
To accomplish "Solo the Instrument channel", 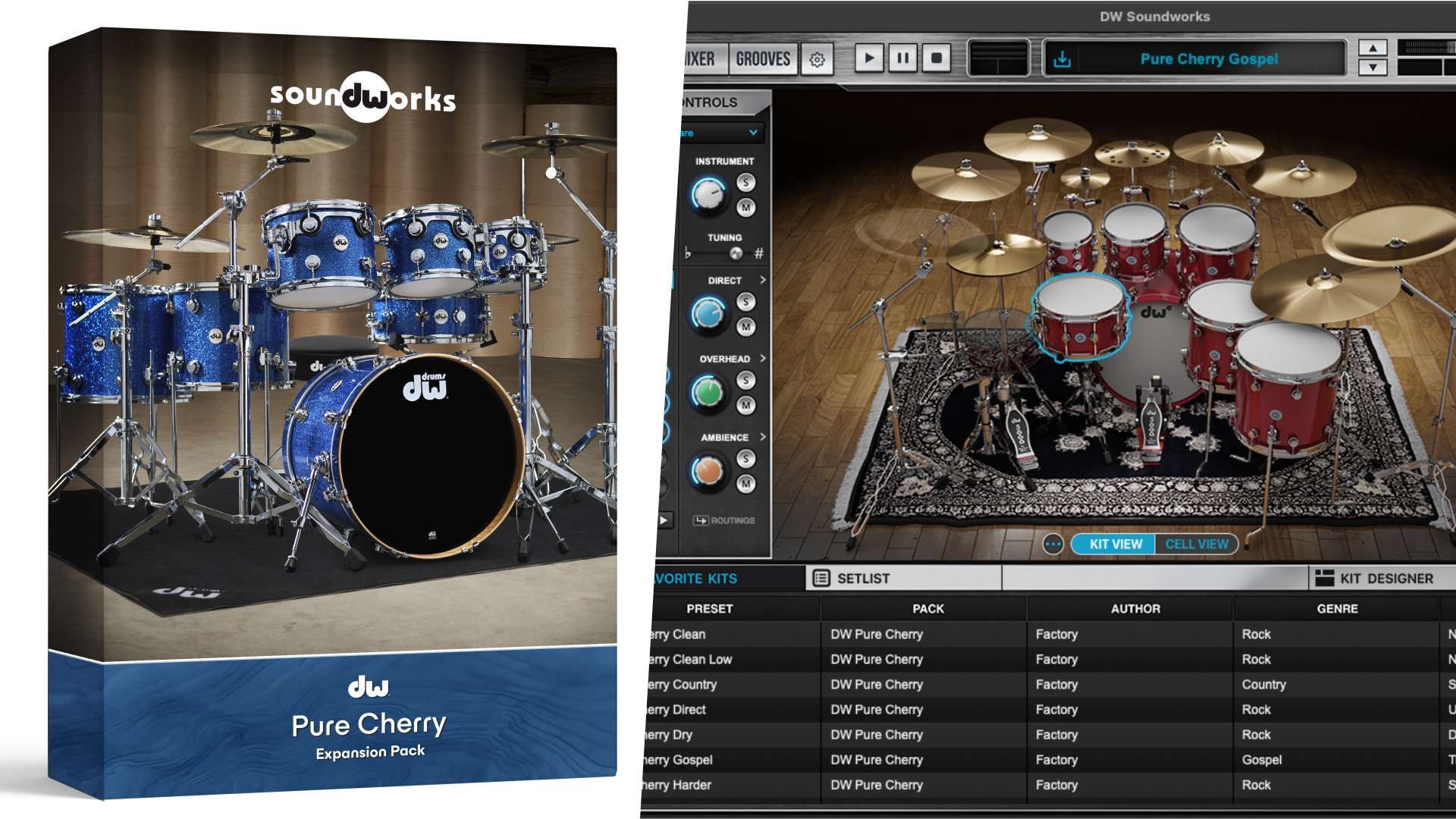I will [746, 183].
